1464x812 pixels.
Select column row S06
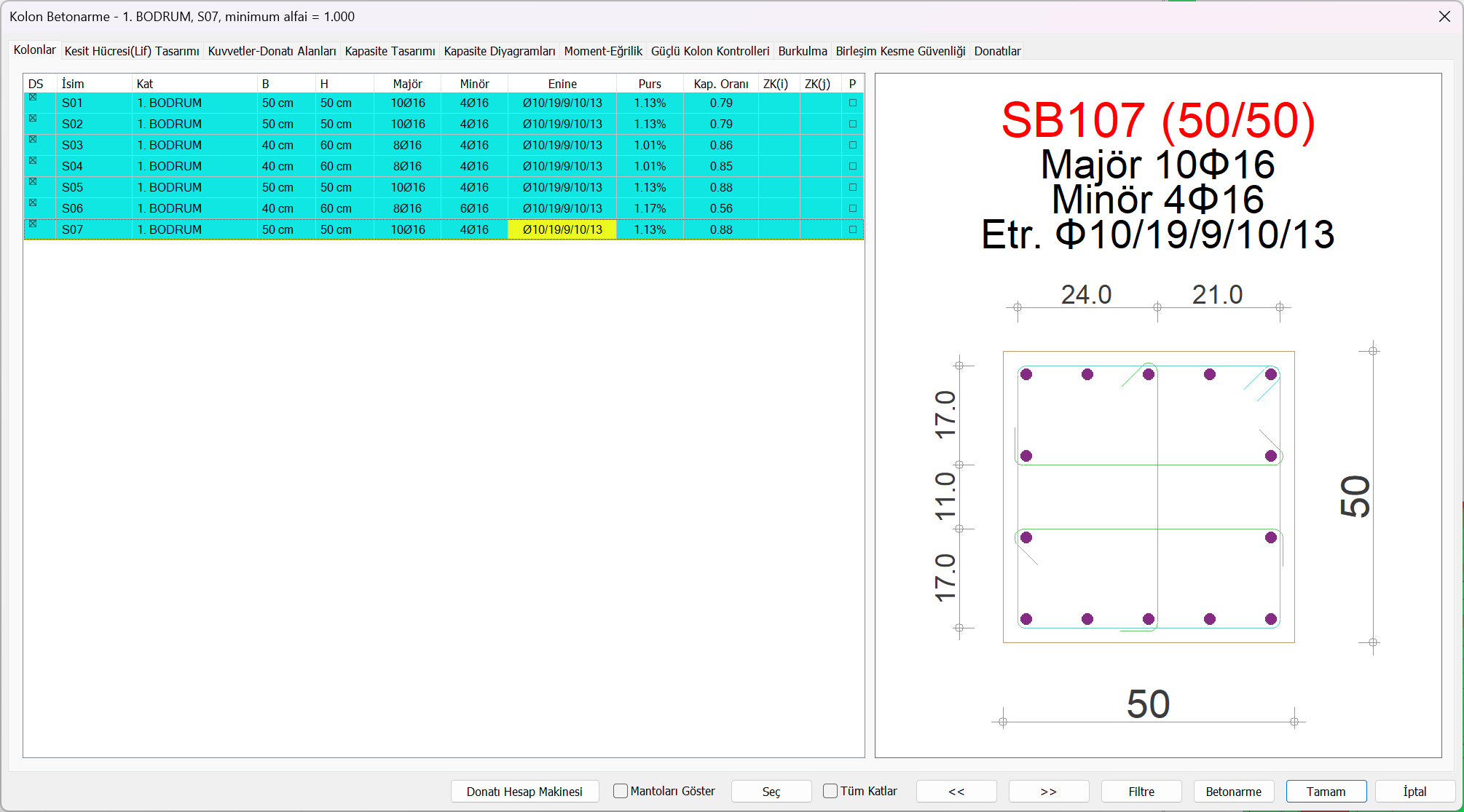(x=444, y=208)
